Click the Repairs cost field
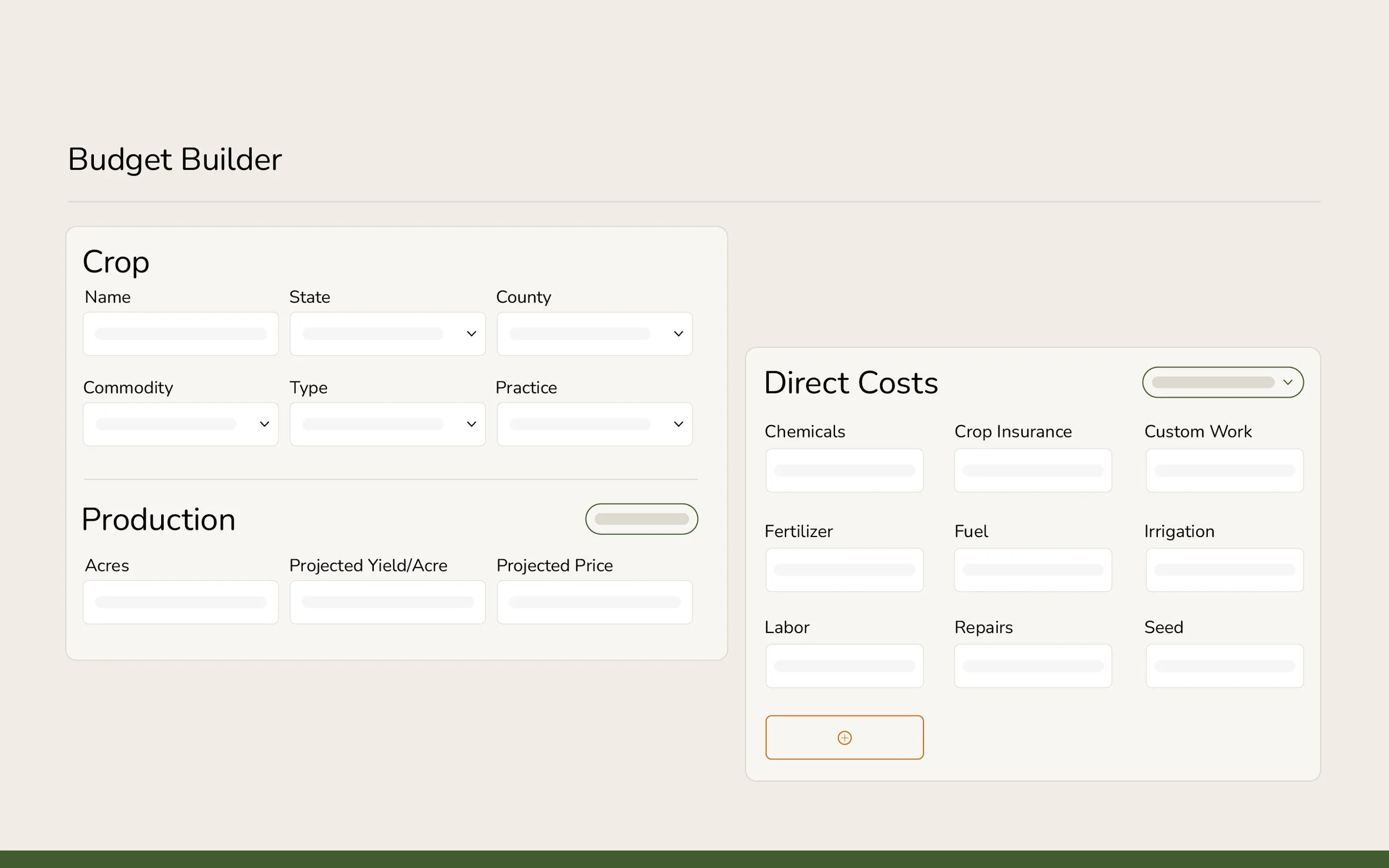Viewport: 1389px width, 868px height. 1033,666
